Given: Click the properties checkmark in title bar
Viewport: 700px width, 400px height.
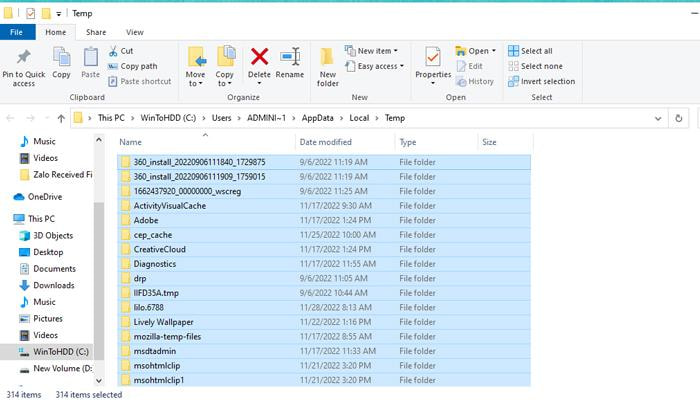Looking at the screenshot, I should tap(30, 13).
